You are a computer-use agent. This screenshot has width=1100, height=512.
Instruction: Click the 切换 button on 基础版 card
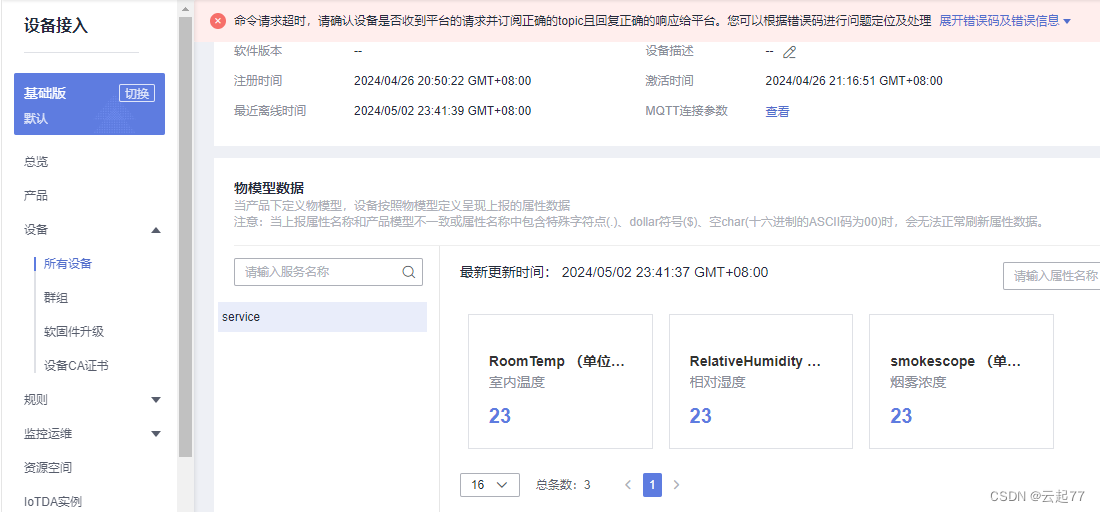pyautogui.click(x=137, y=93)
